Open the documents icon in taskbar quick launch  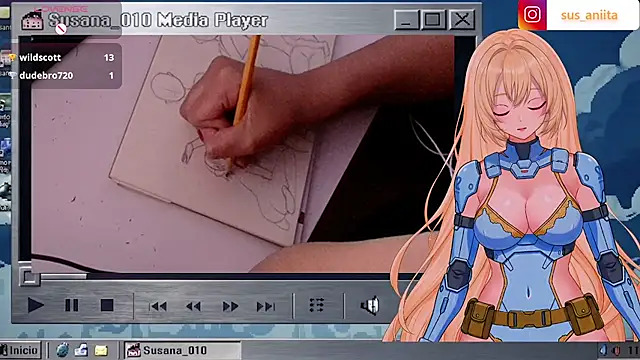tap(81, 350)
